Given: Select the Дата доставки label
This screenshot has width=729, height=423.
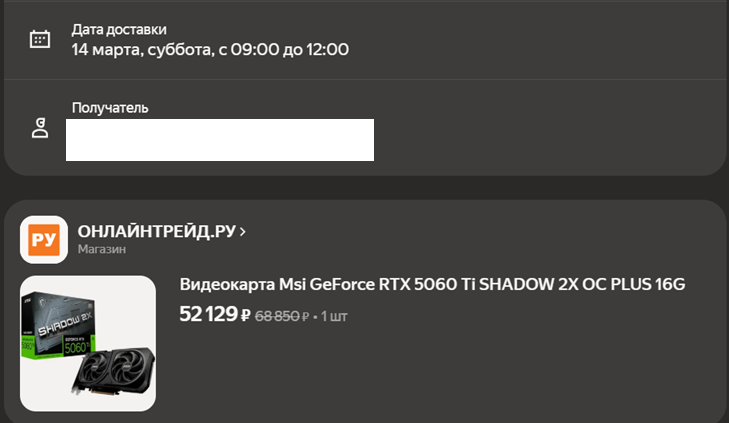Looking at the screenshot, I should pyautogui.click(x=119, y=30).
